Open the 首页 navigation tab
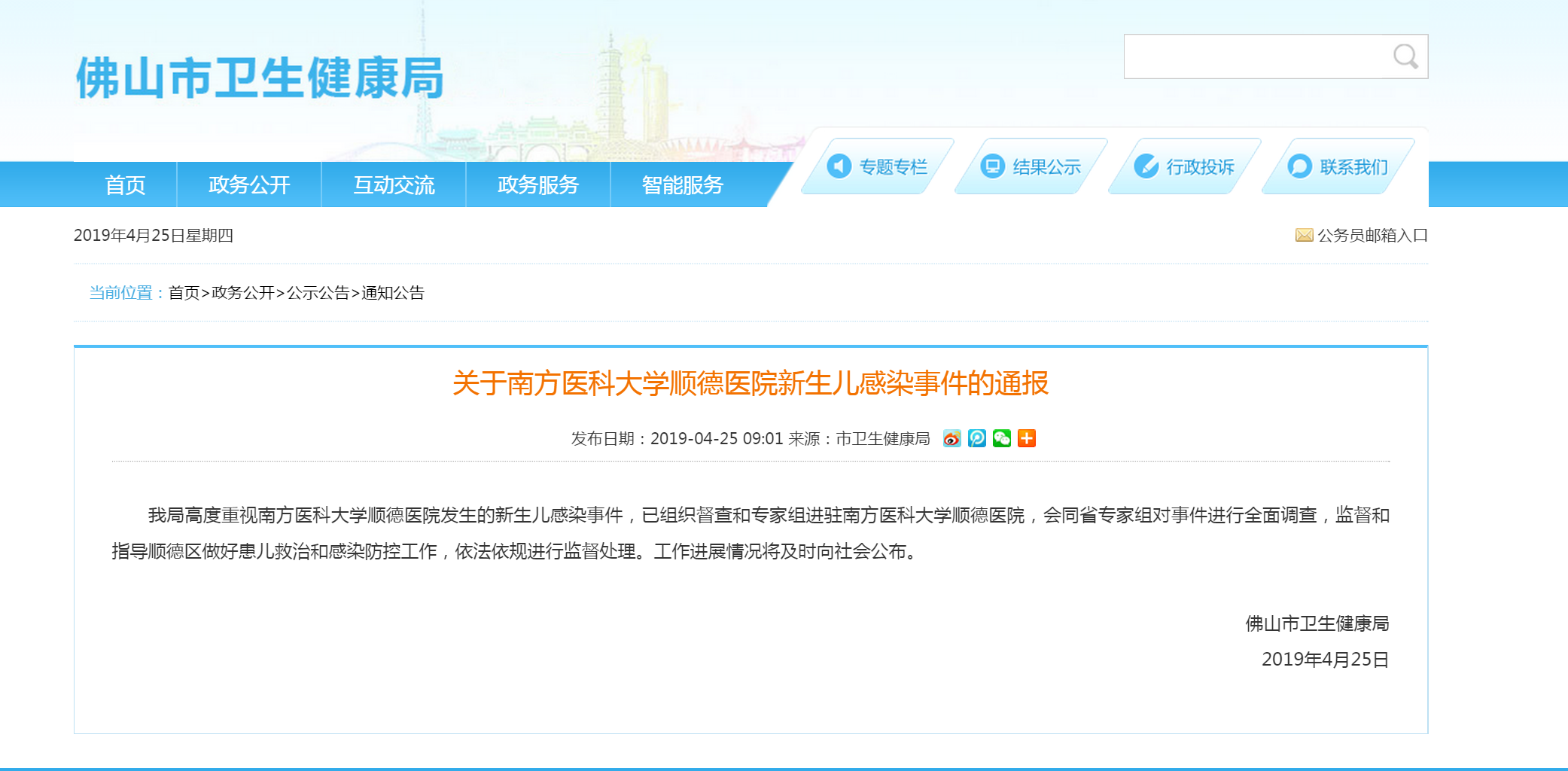Image resolution: width=1568 pixels, height=771 pixels. [125, 184]
